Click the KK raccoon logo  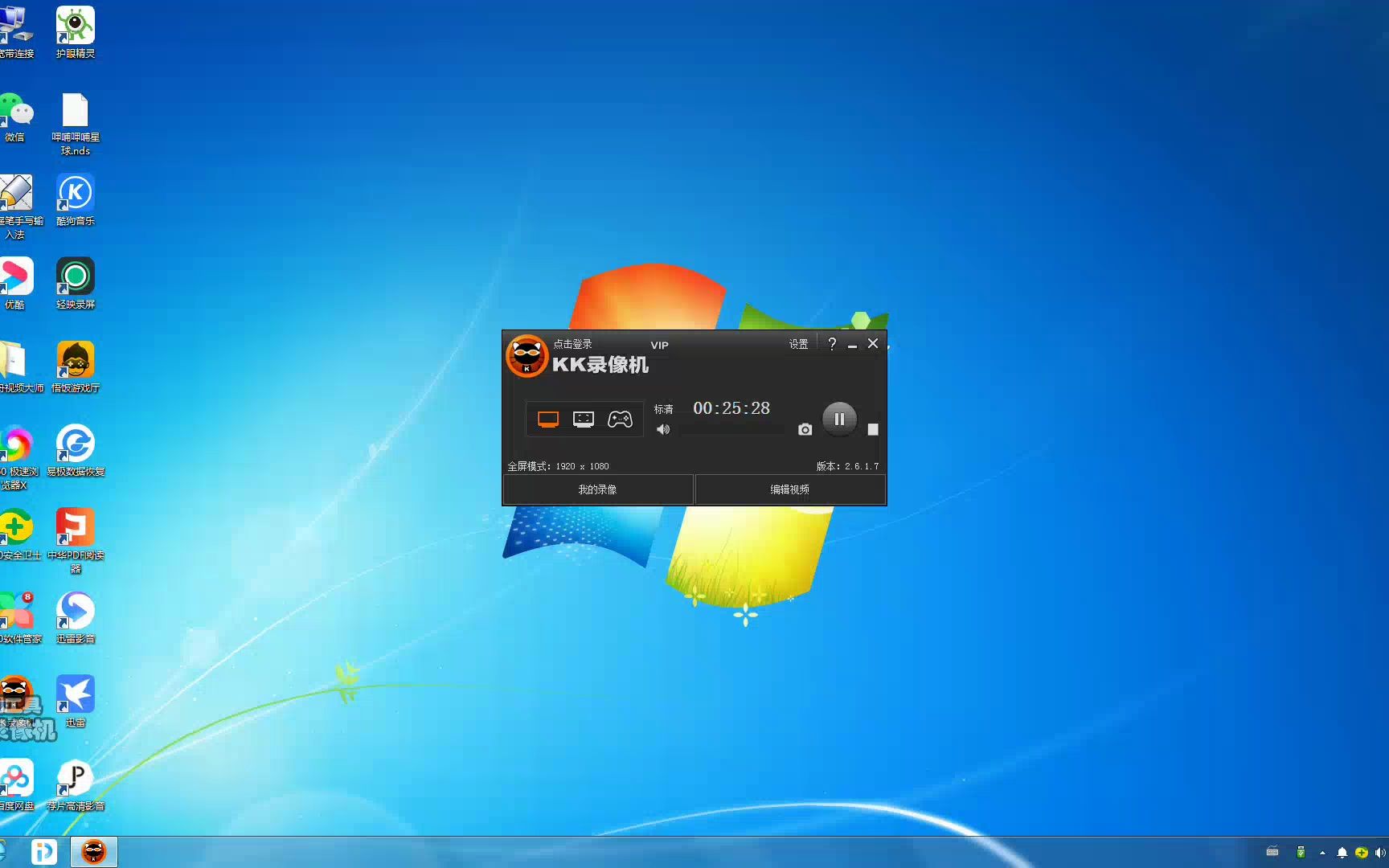coord(527,356)
